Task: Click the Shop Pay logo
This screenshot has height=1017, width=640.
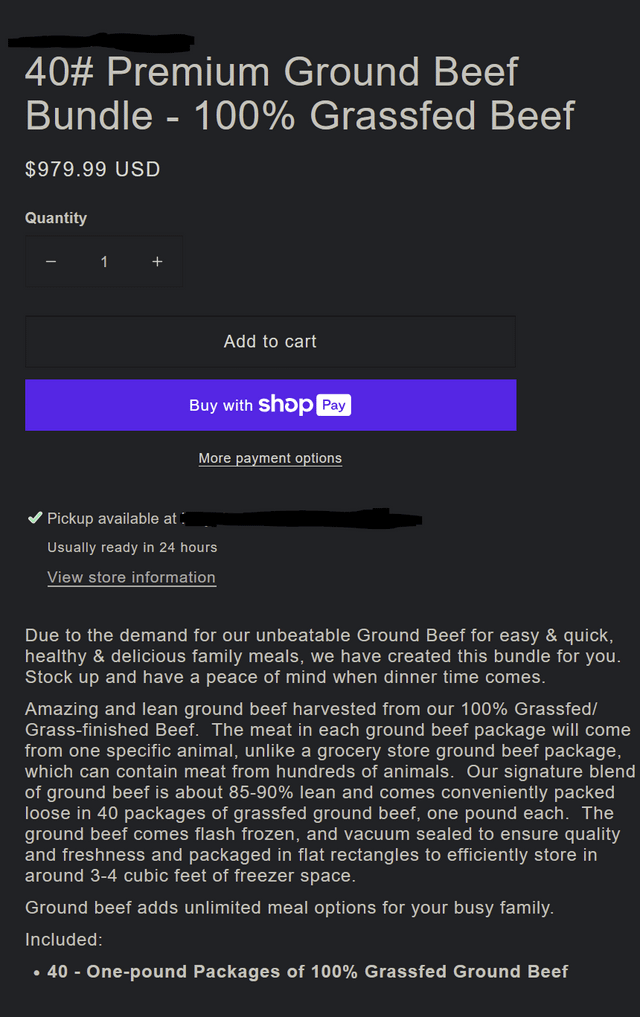Action: (304, 405)
